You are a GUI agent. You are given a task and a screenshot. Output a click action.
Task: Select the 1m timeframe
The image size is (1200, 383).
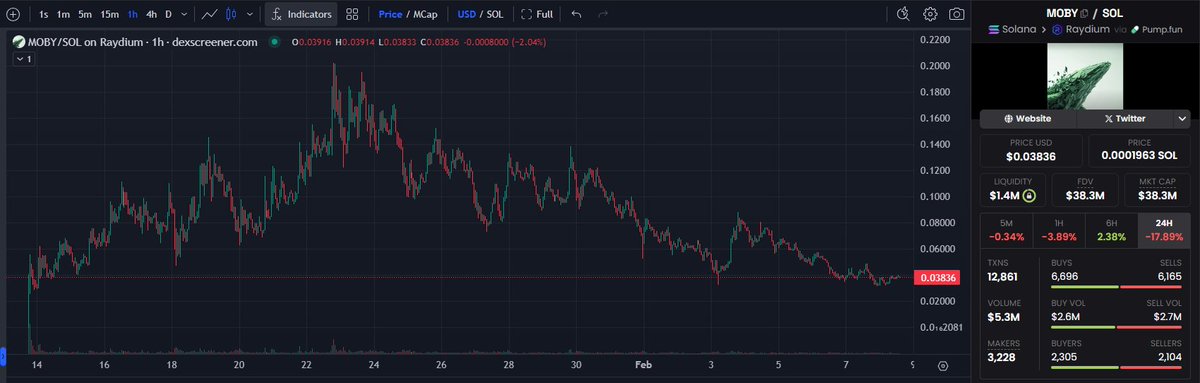coord(63,14)
